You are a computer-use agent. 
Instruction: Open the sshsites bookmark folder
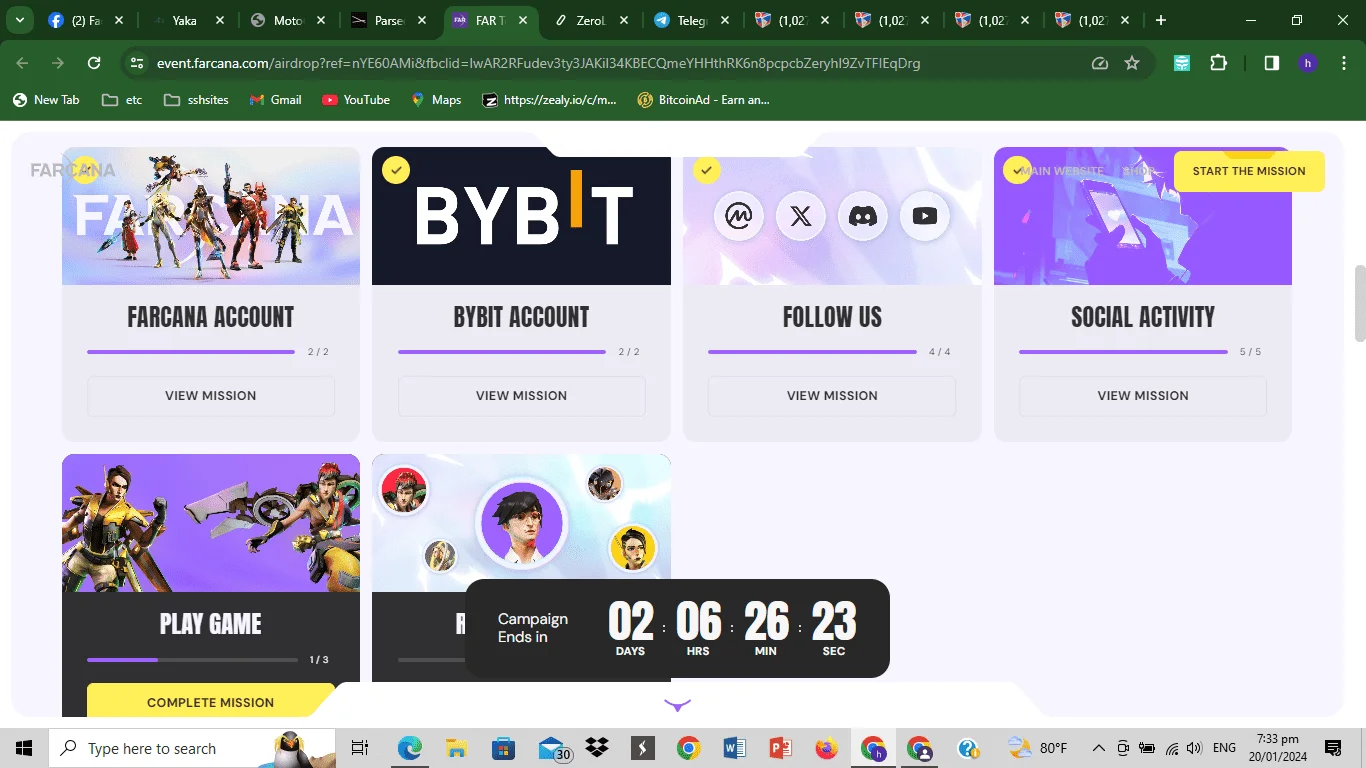point(196,100)
